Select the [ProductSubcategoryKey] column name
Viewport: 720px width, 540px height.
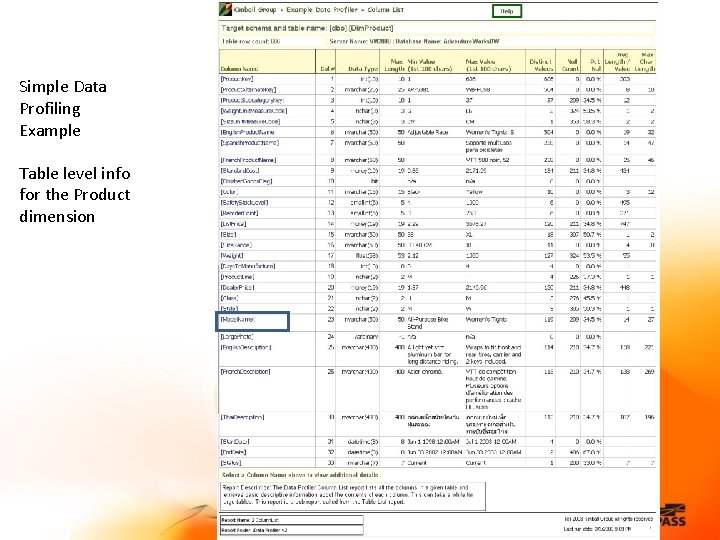pos(252,100)
